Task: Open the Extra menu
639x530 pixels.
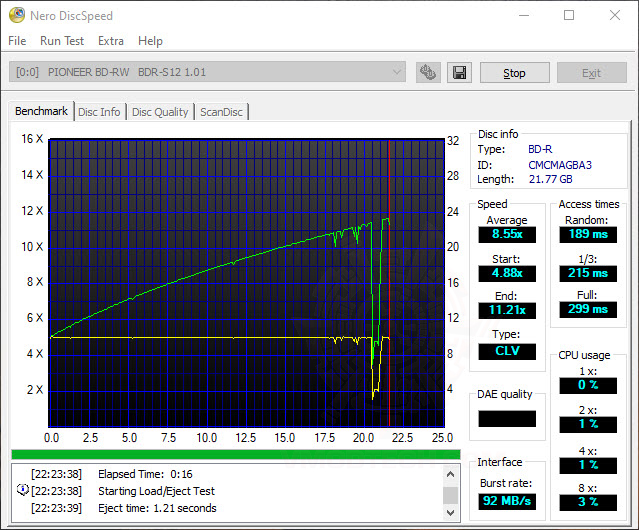Action: click(x=111, y=41)
